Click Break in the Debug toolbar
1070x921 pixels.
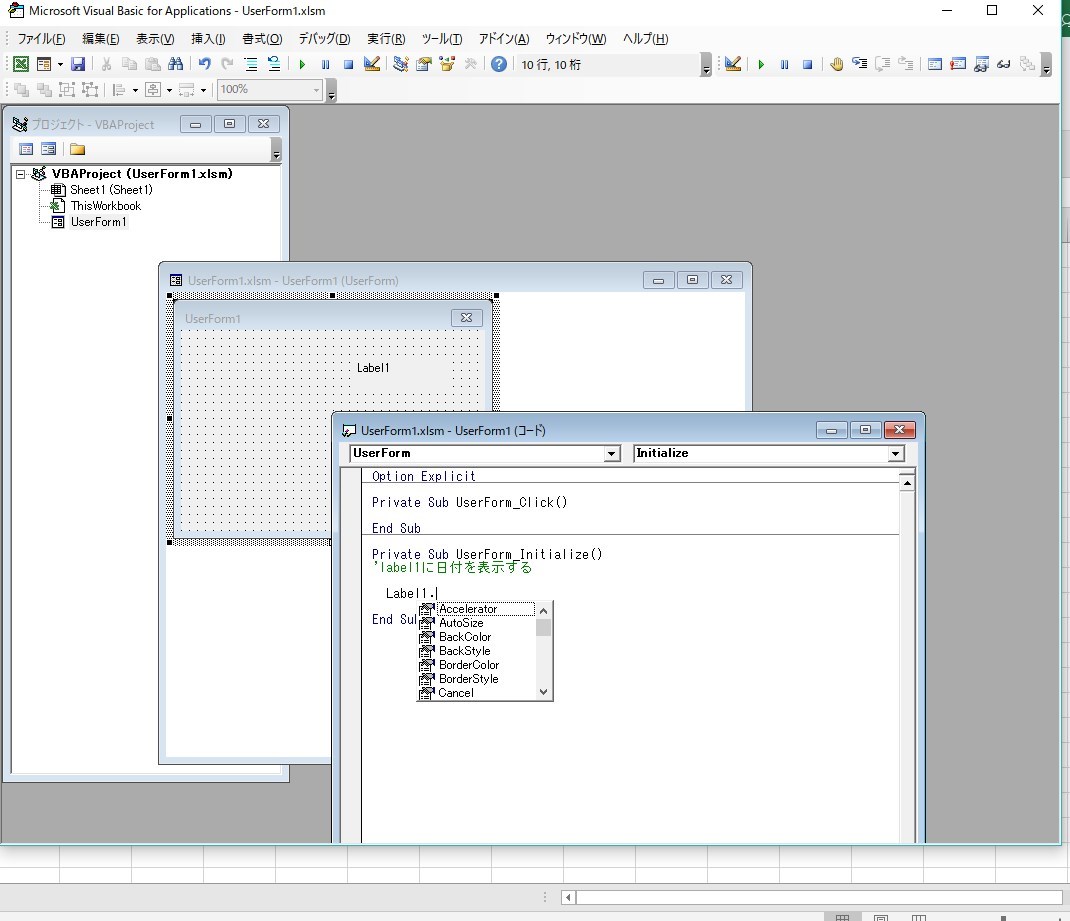785,64
